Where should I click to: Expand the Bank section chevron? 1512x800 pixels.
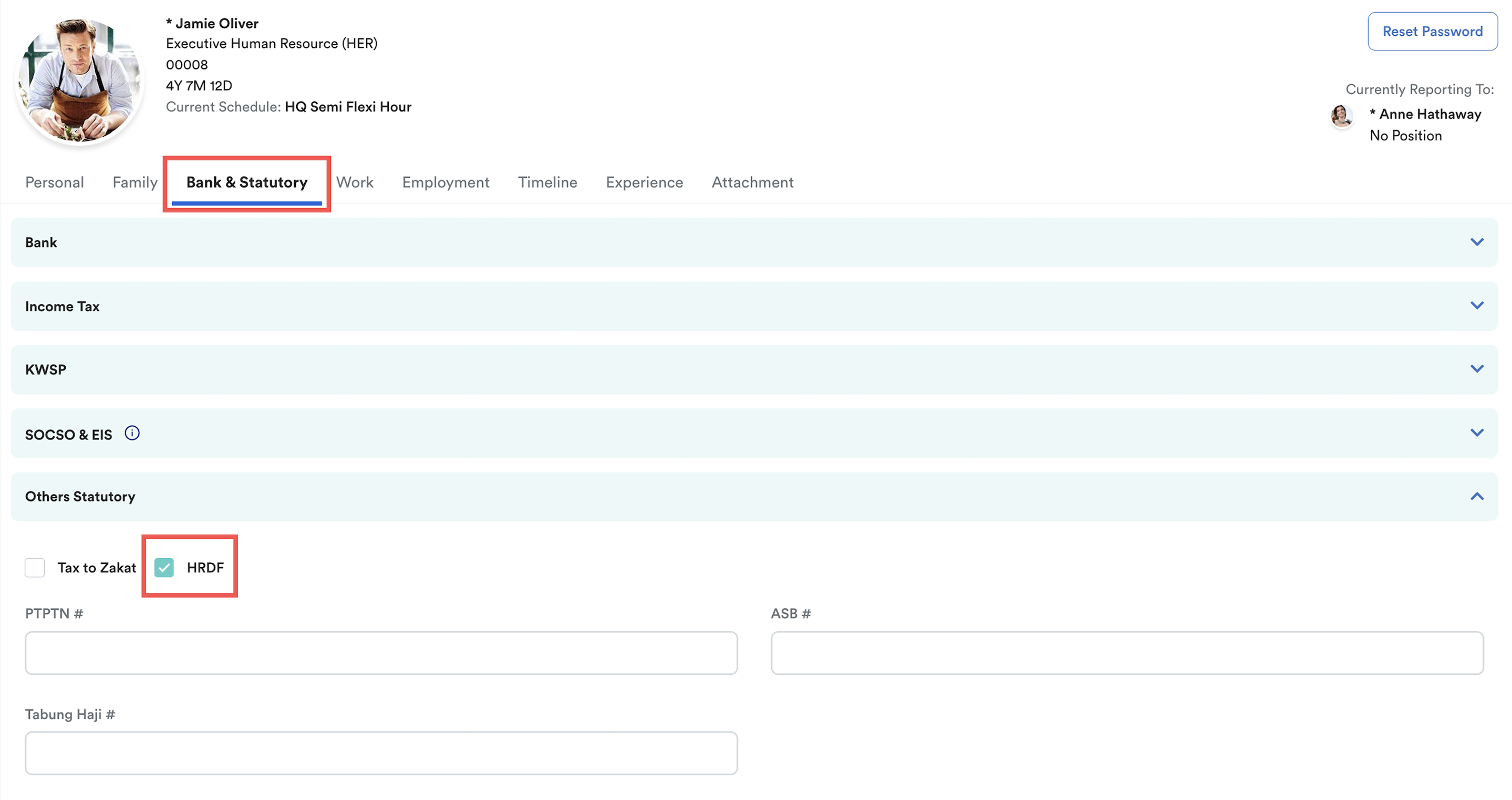[1477, 242]
